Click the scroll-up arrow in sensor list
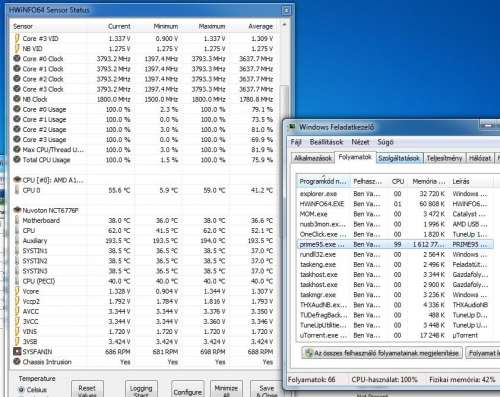Image resolution: width=500 pixels, height=397 pixels. pyautogui.click(x=284, y=25)
